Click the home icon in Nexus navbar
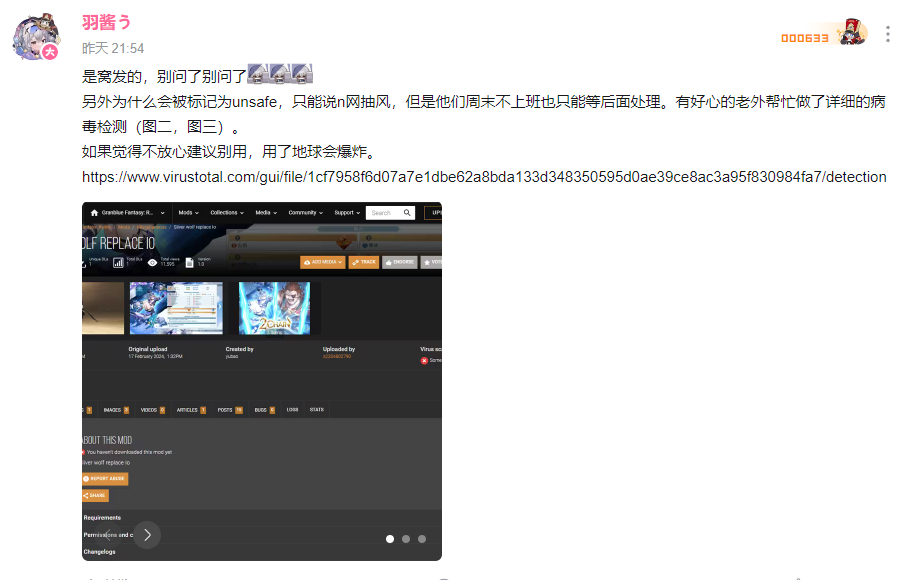 click(x=94, y=213)
